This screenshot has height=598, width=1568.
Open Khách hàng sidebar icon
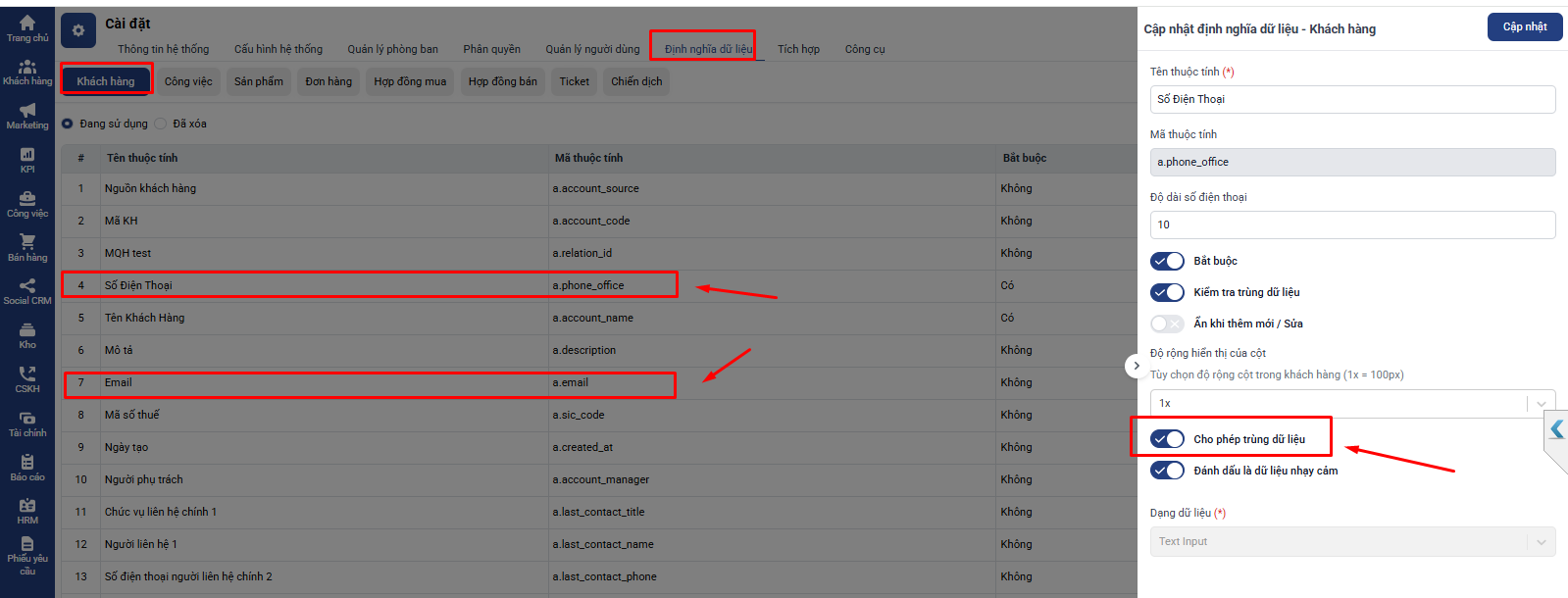pyautogui.click(x=27, y=67)
